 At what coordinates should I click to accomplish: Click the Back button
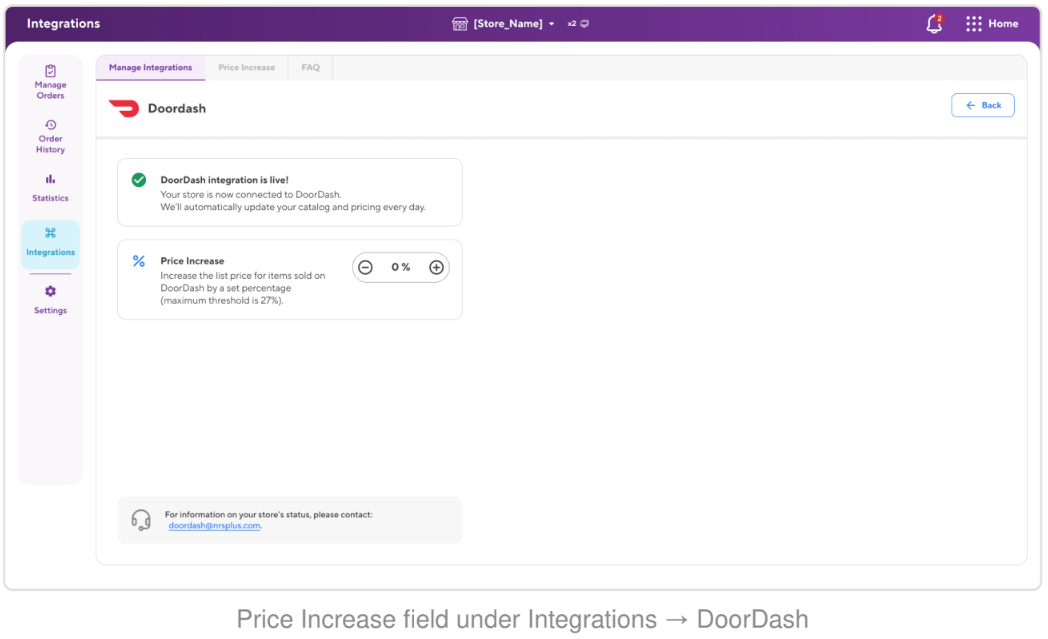pyautogui.click(x=982, y=106)
